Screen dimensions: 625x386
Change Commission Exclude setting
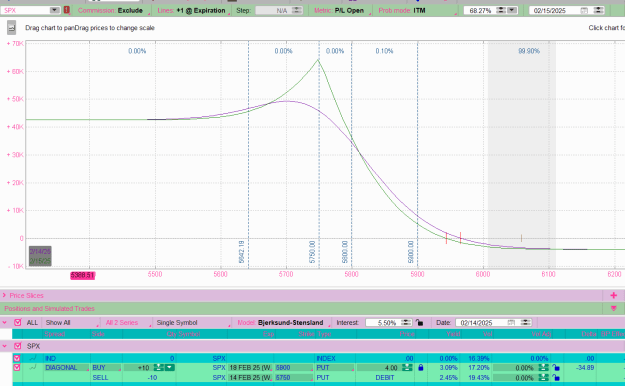114,10
